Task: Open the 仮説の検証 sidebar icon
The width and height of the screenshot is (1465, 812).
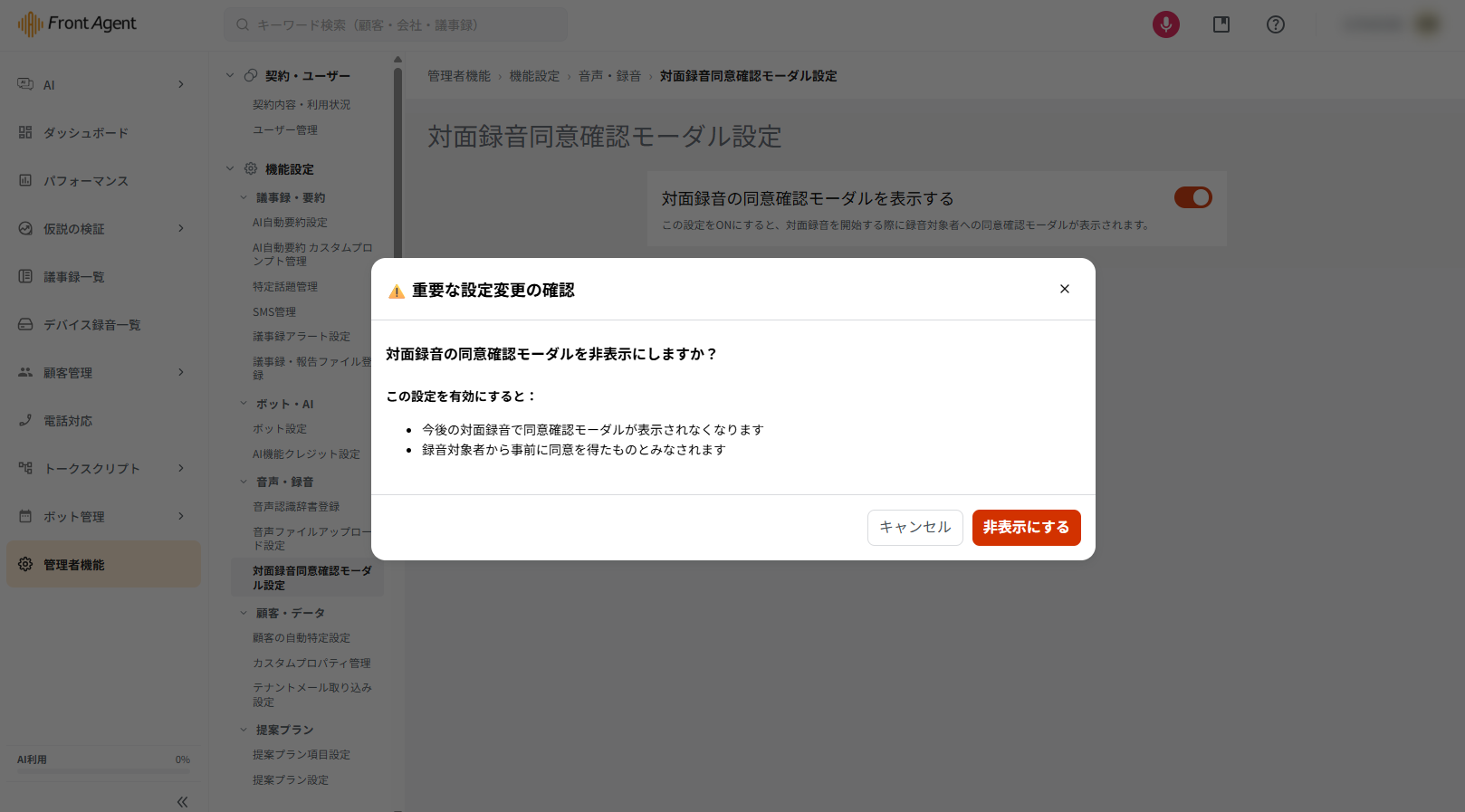Action: 25,228
